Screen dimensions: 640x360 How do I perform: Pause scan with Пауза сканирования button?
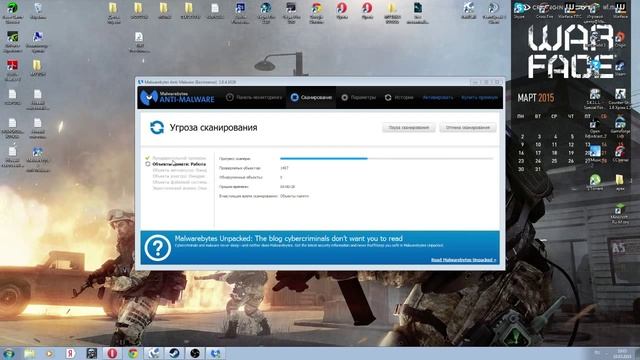[409, 127]
